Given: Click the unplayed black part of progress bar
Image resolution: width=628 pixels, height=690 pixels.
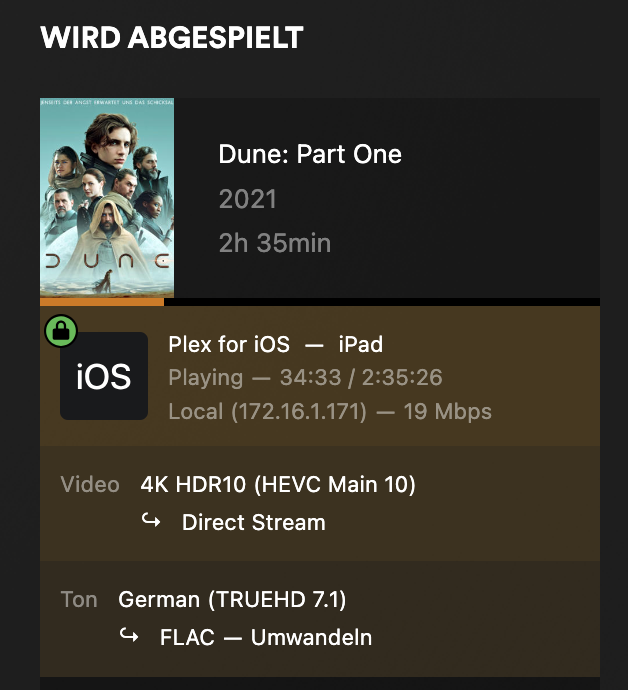Looking at the screenshot, I should tap(380, 301).
